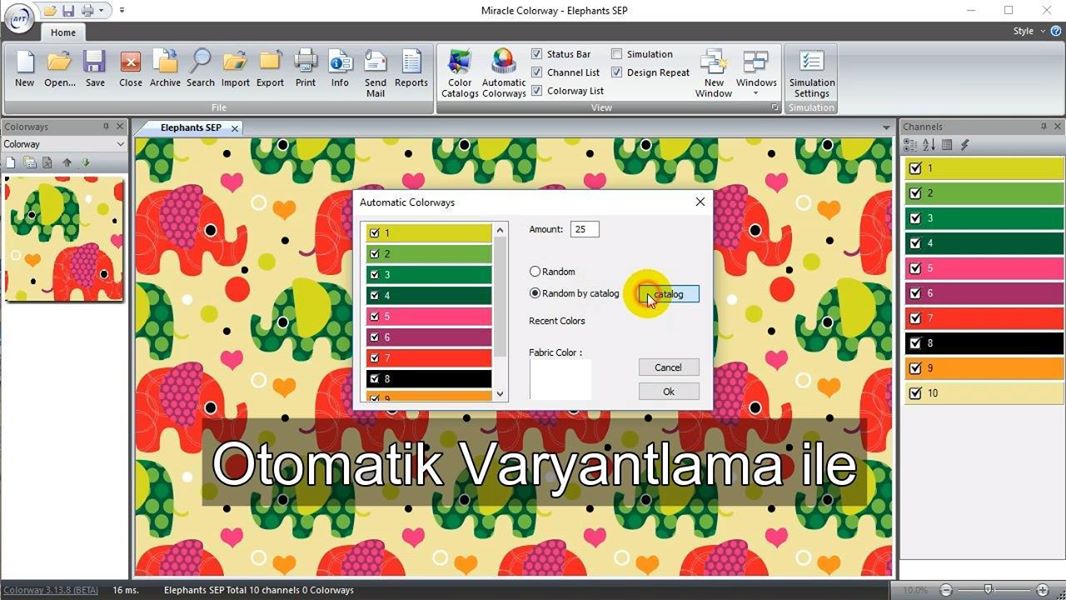Click the Amount input field
The height and width of the screenshot is (600, 1066).
tap(585, 229)
